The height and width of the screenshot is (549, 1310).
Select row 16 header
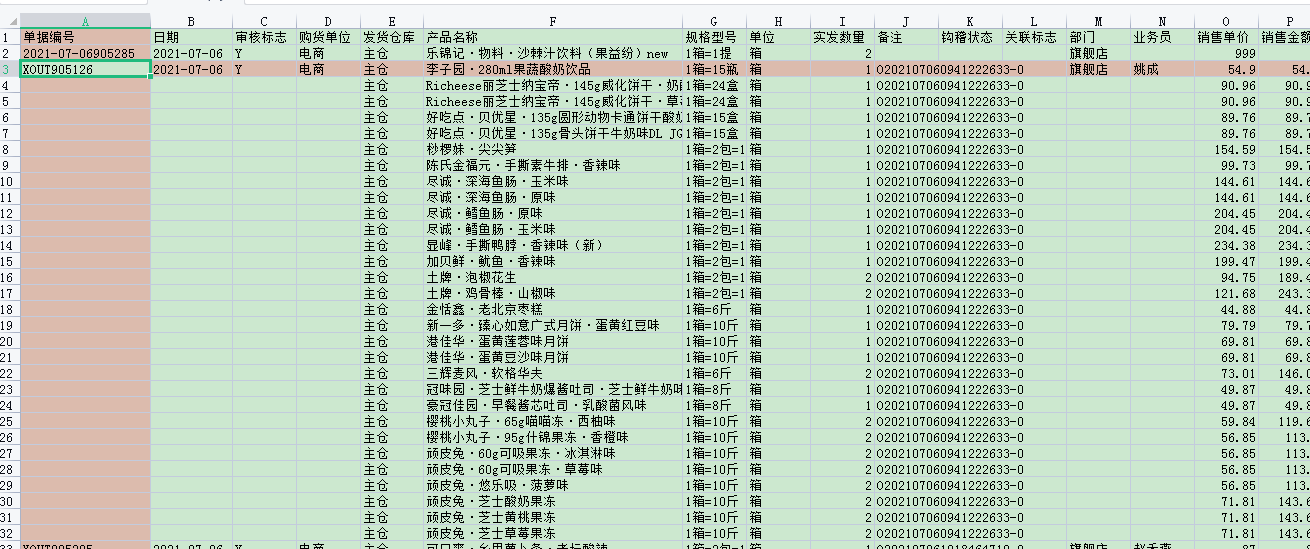[x=10, y=277]
